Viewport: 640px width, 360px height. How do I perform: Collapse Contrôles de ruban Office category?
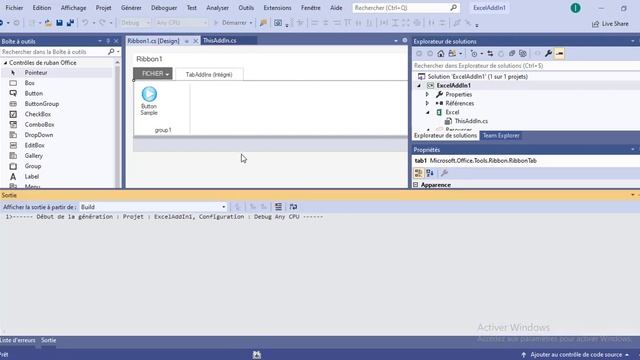coord(6,63)
